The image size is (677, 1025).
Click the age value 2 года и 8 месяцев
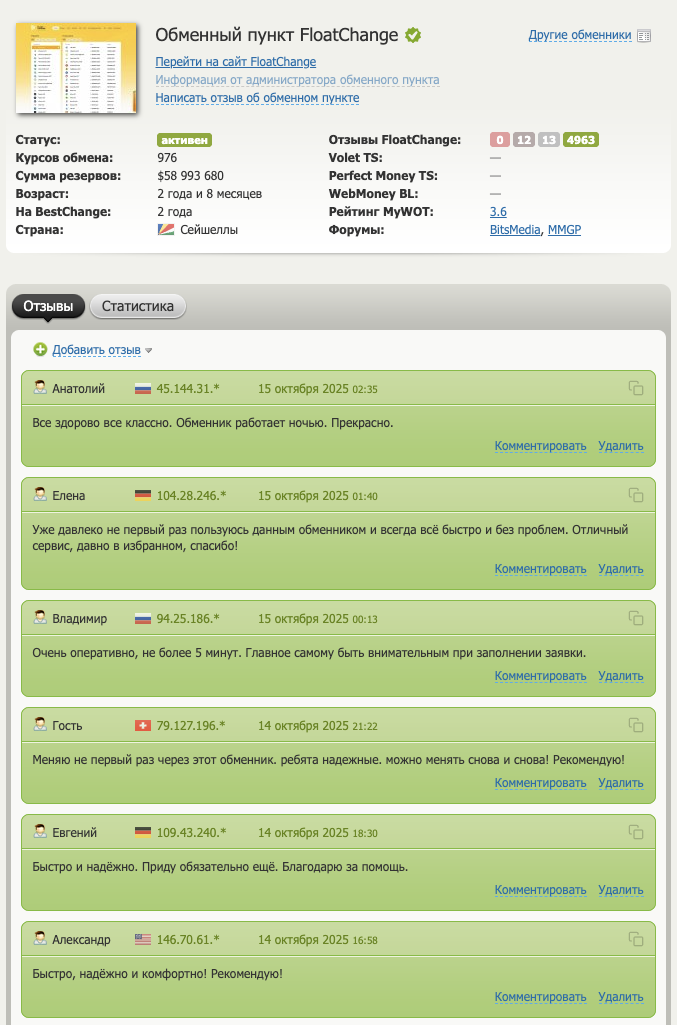(209, 194)
